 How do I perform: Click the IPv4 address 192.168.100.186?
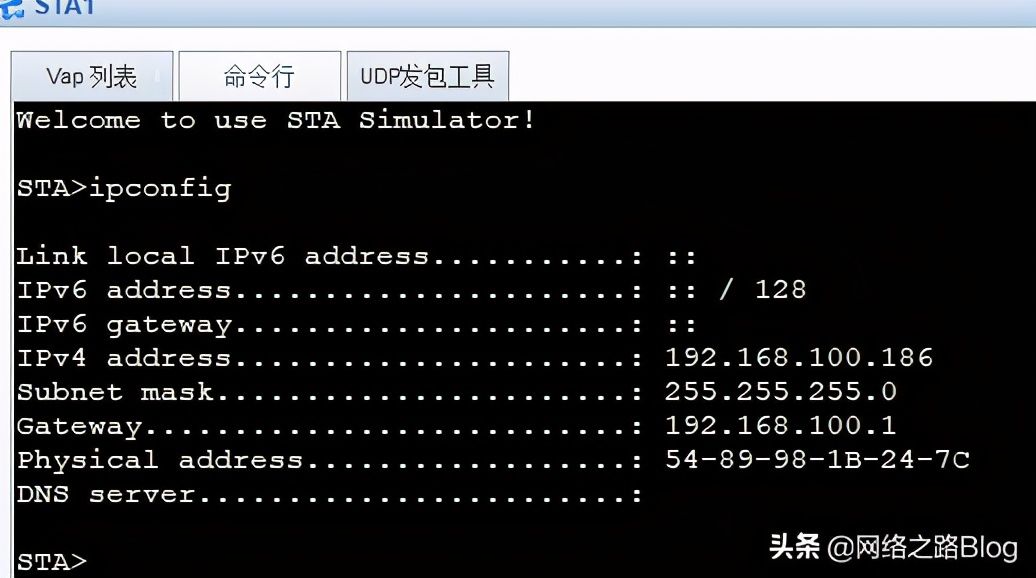pyautogui.click(x=799, y=358)
